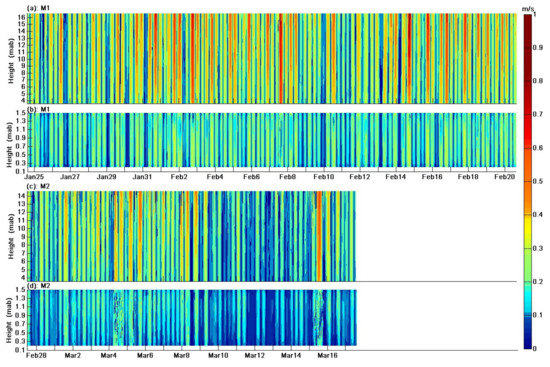Viewport: 550px width, 367px height.
Task: Select the Feb8 date tick label
Action: (287, 177)
